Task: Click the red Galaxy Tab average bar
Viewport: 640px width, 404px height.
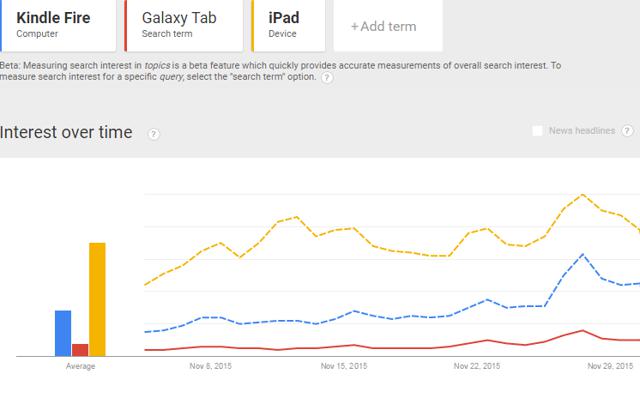Action: click(x=80, y=350)
